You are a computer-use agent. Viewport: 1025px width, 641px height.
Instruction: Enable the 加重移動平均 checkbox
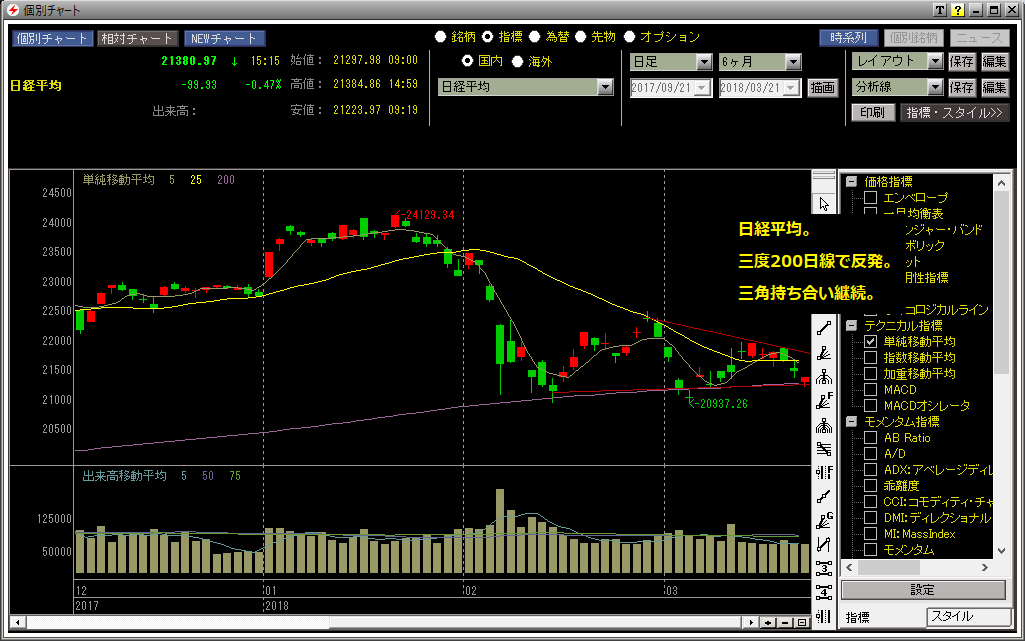871,373
